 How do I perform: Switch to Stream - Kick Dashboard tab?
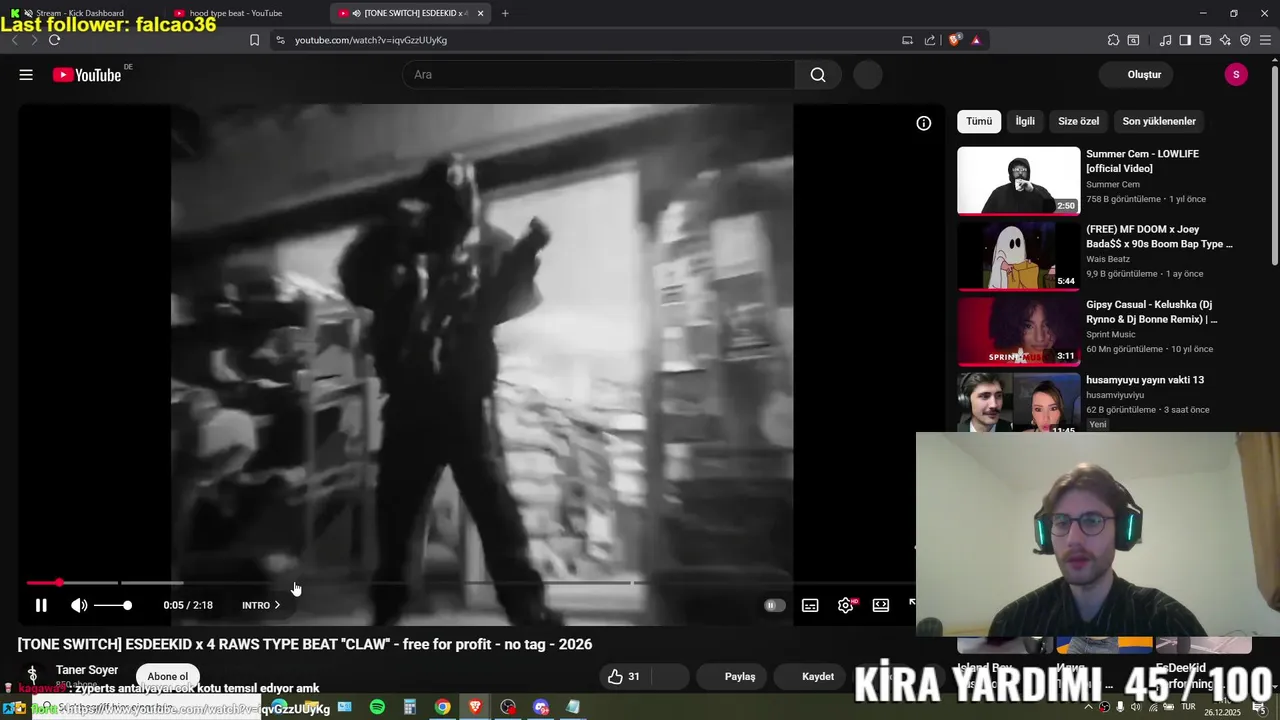(81, 13)
